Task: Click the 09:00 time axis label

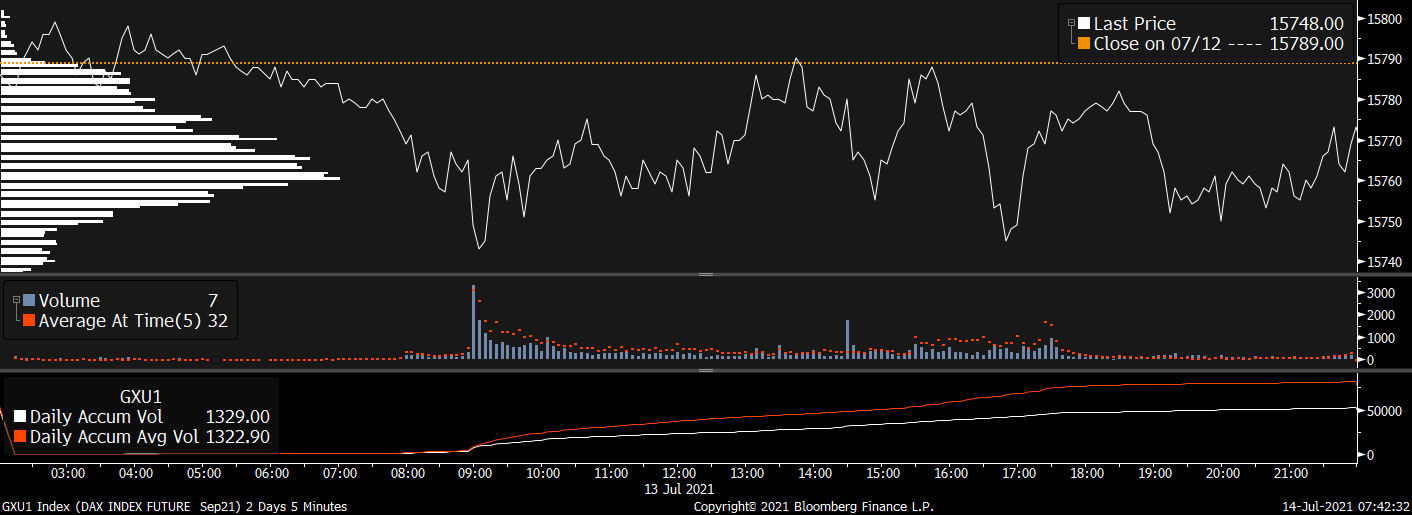Action: click(x=475, y=473)
